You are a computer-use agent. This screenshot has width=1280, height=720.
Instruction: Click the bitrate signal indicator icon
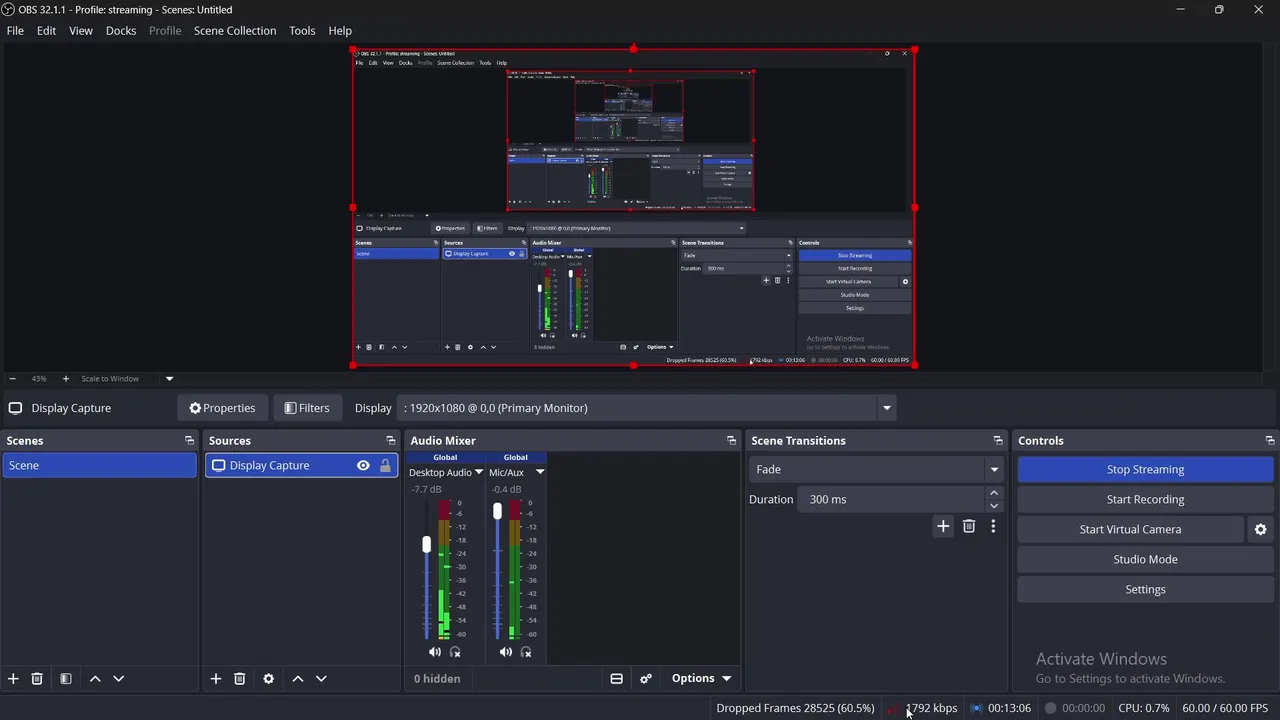point(894,708)
